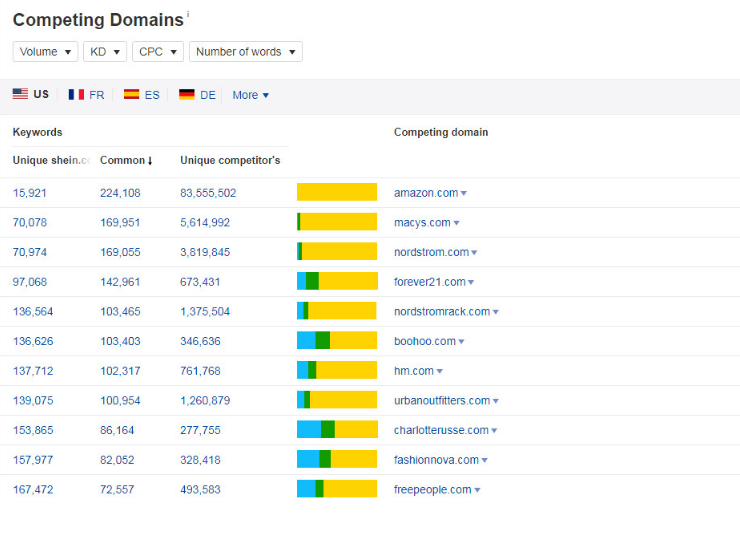The image size is (740, 538).
Task: Click the freepeople.com keyword overlap bar
Action: 337,489
